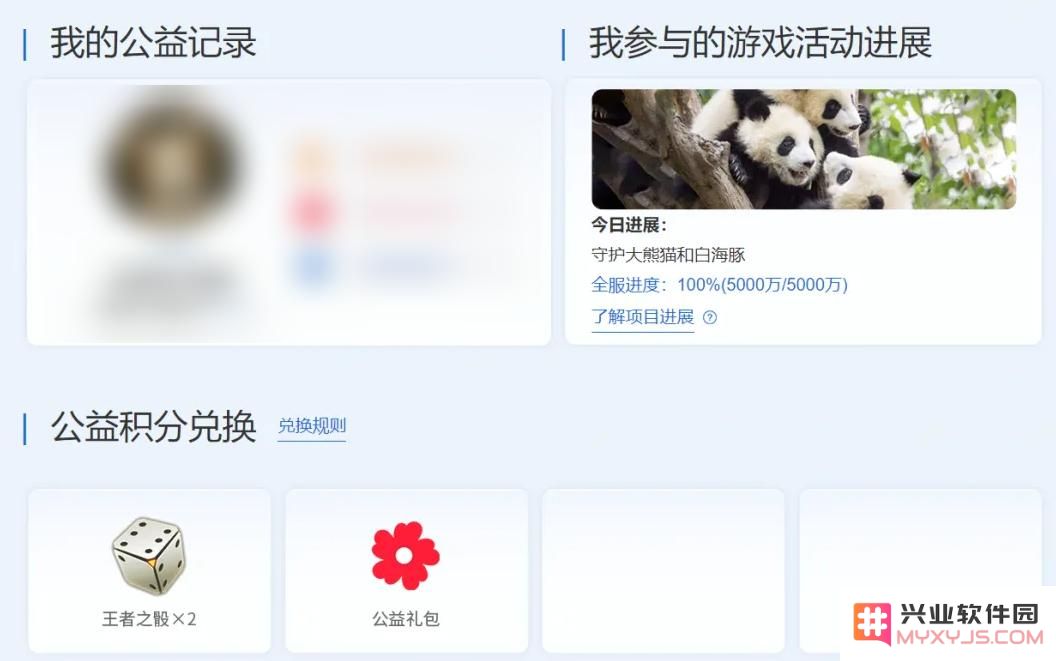Click the red flower 公益礼包 icon
This screenshot has height=661, width=1056.
click(x=405, y=556)
